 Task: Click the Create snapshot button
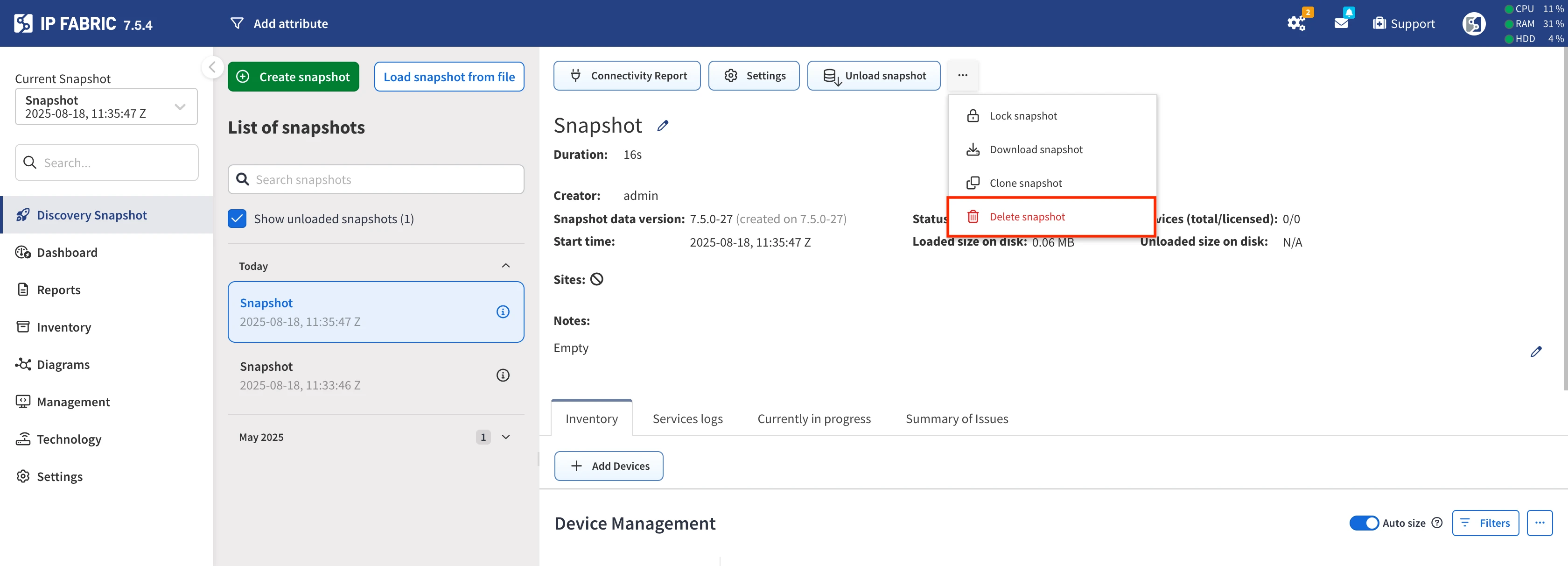tap(294, 77)
